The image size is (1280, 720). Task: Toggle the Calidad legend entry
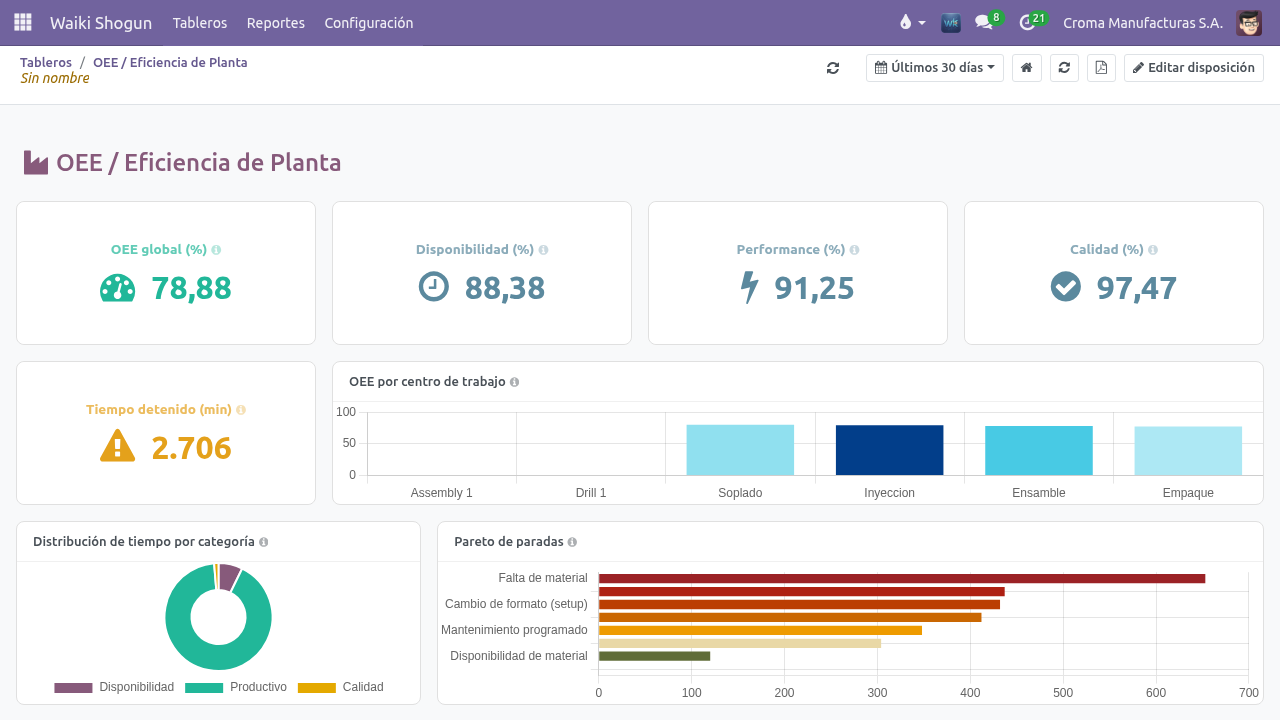tap(341, 687)
